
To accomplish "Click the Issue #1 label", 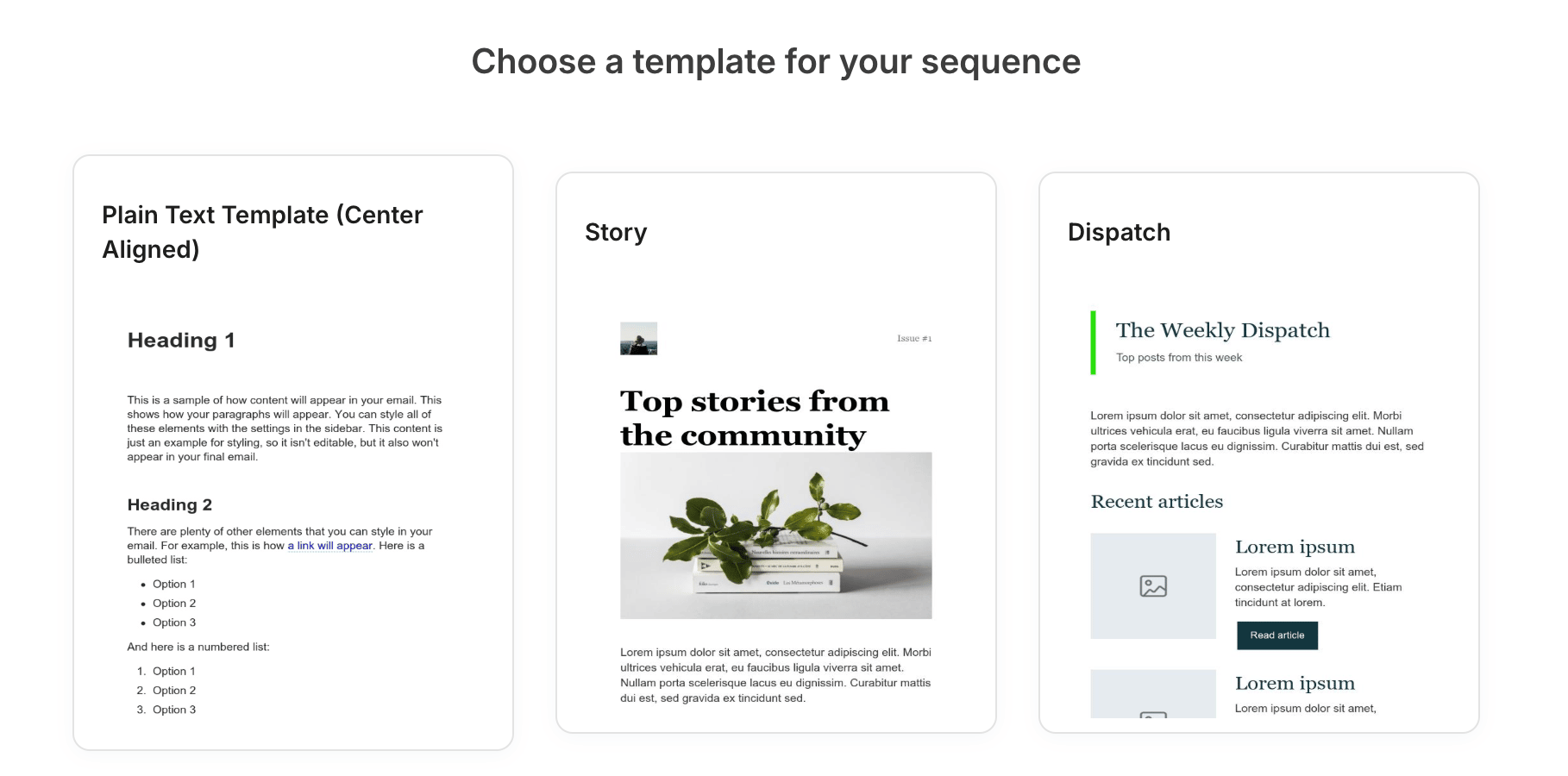I will (914, 338).
